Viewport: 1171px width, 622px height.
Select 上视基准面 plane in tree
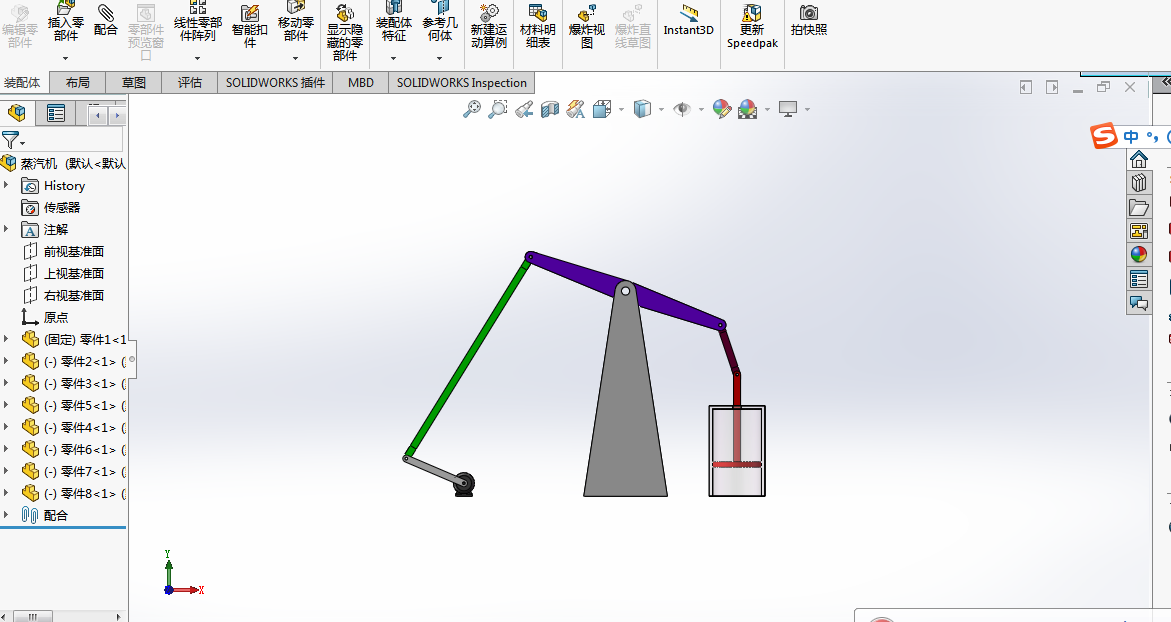coord(73,273)
